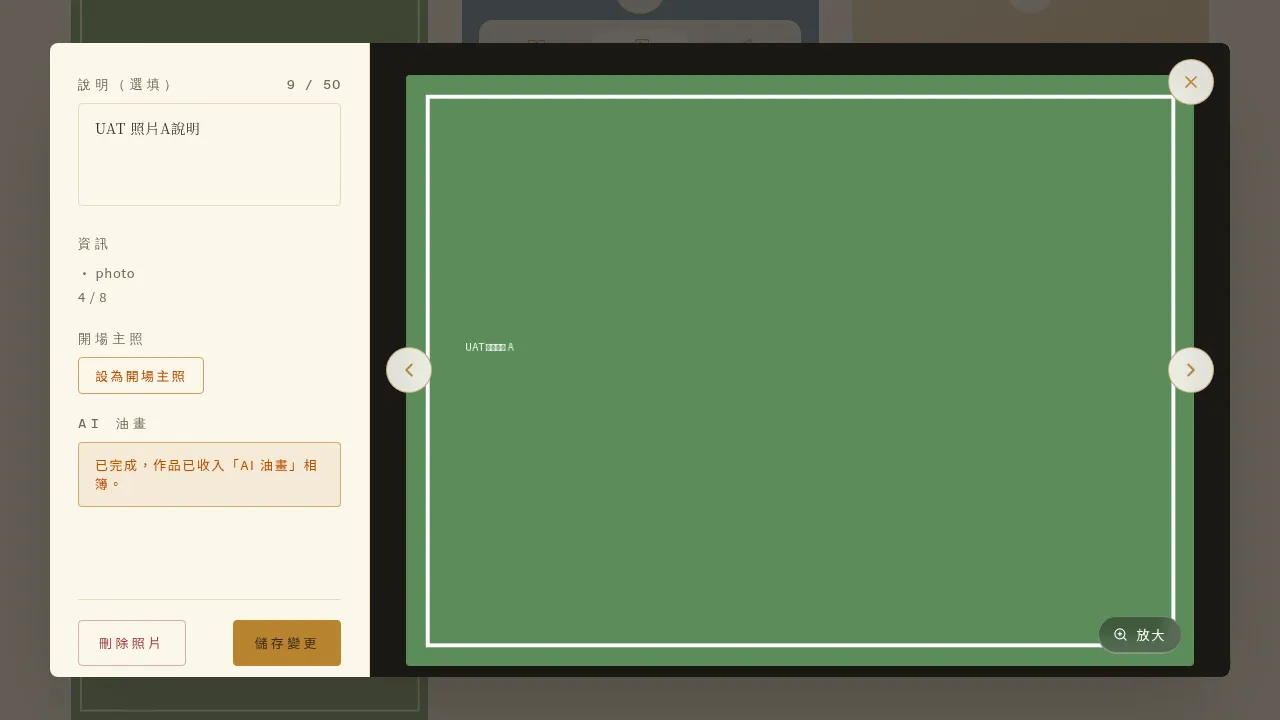Go to the previous photo with left chevron
Image resolution: width=1280 pixels, height=720 pixels.
[409, 370]
